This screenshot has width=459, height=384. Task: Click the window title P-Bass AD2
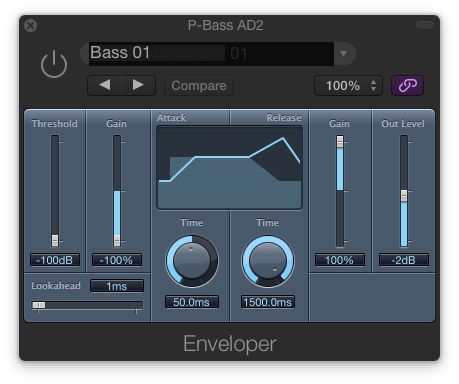[225, 25]
